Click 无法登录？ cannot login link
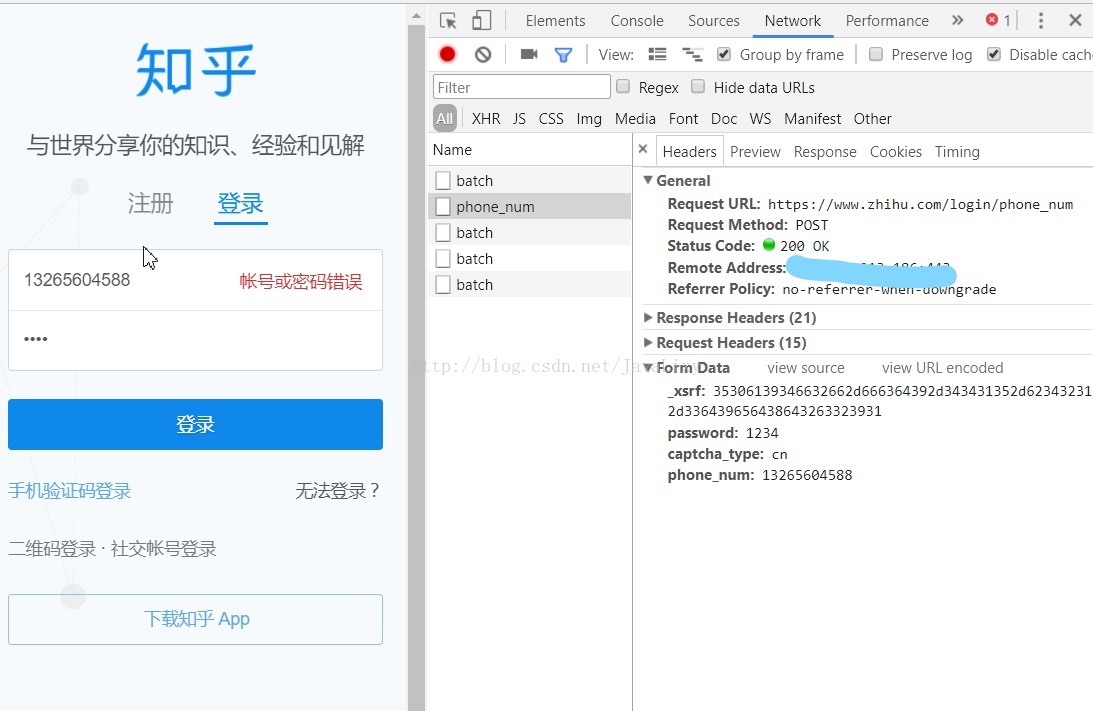1093x711 pixels. (x=338, y=491)
